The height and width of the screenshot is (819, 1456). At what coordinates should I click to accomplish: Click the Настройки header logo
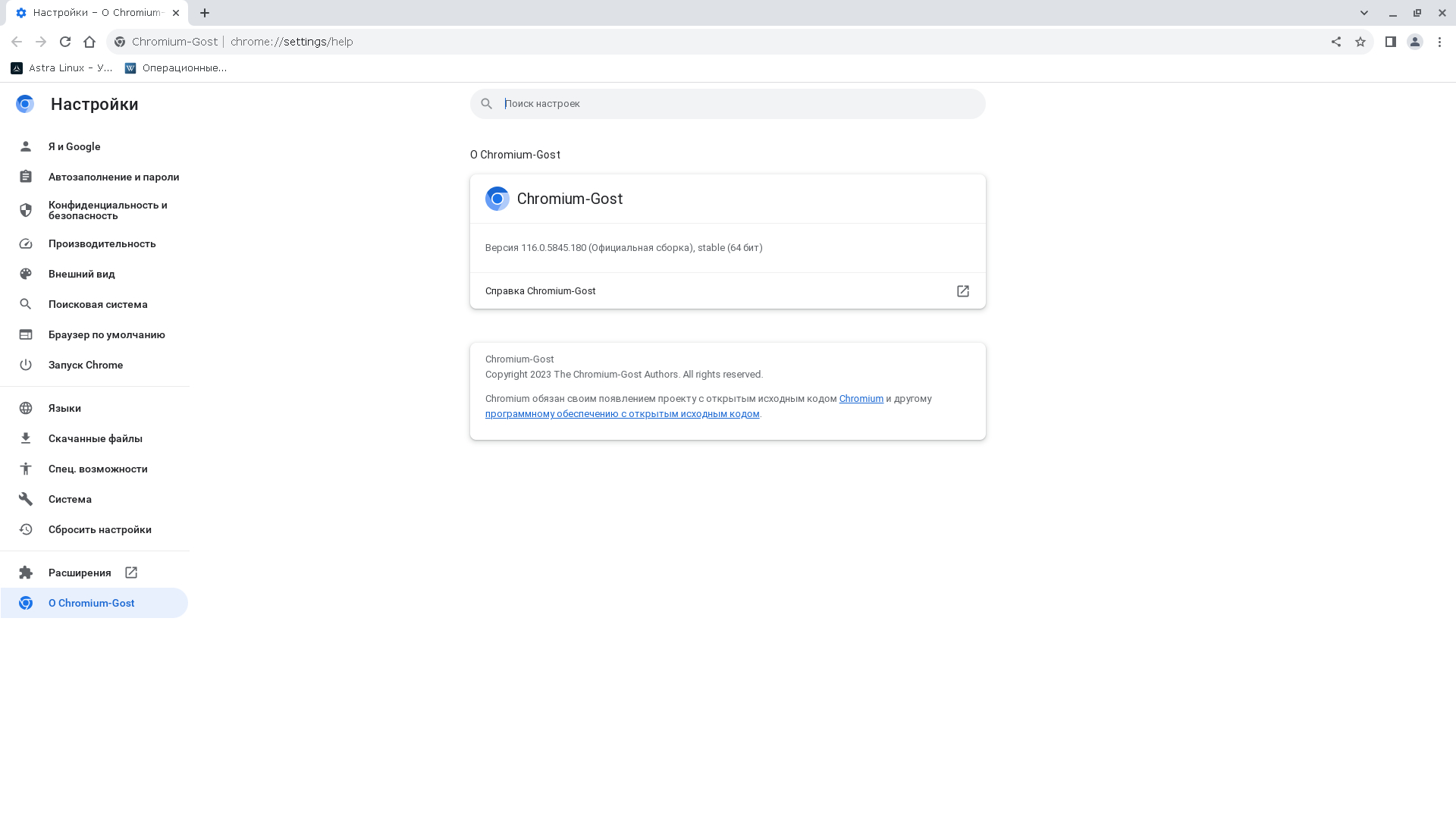point(25,104)
